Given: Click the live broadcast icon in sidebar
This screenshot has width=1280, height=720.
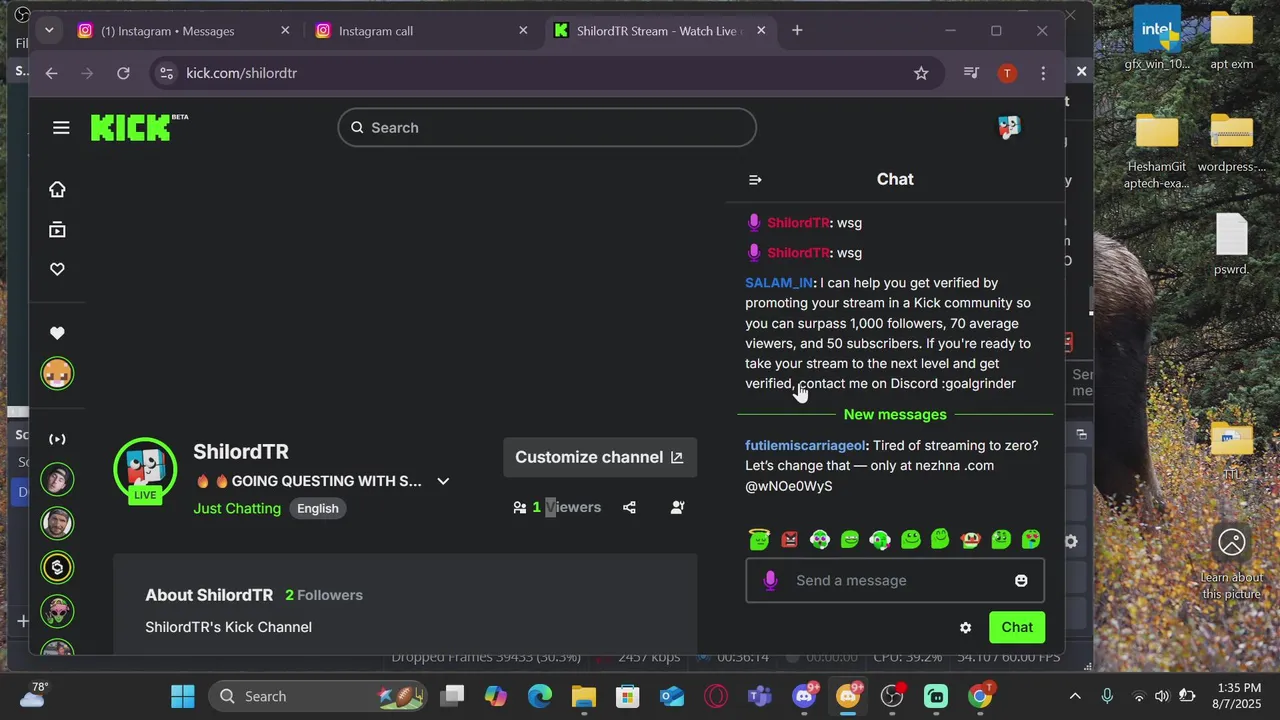Looking at the screenshot, I should click(x=57, y=439).
